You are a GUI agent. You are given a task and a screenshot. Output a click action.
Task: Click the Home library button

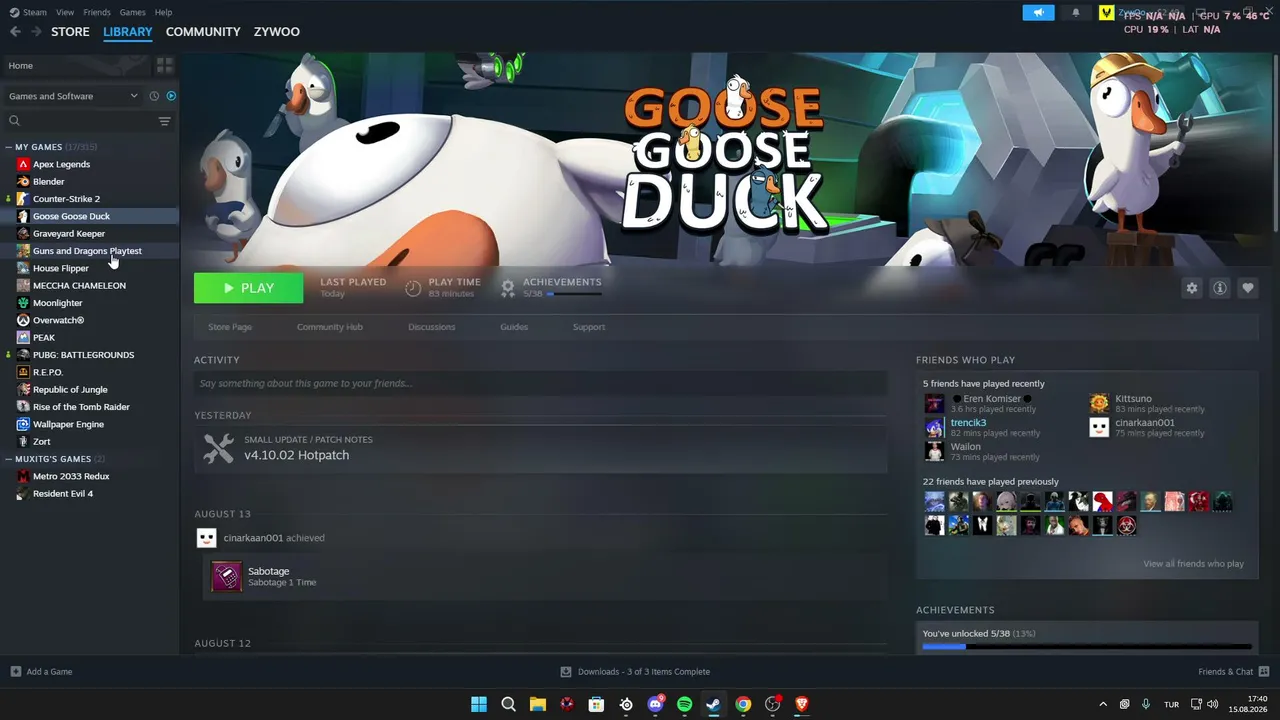(76, 65)
